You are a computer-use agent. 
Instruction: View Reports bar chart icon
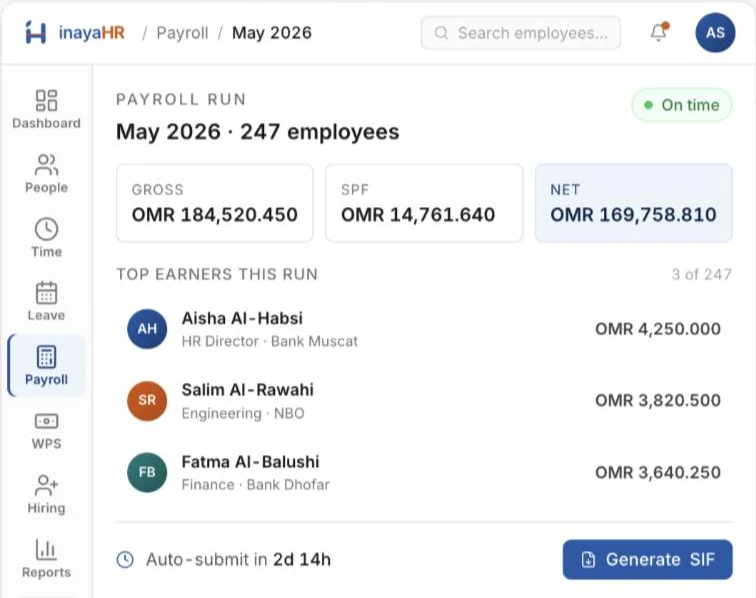(46, 549)
